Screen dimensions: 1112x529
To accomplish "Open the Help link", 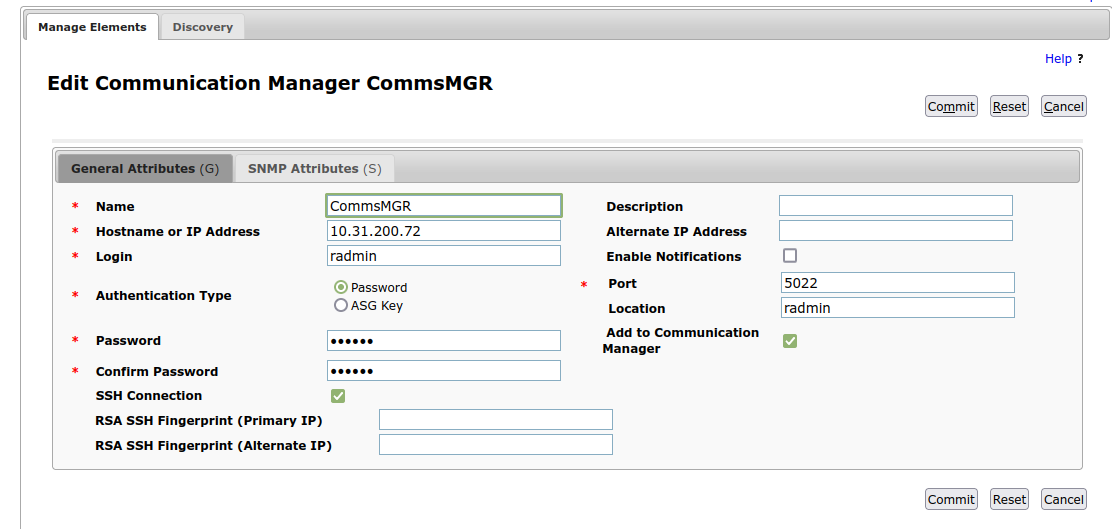I will tap(1057, 59).
